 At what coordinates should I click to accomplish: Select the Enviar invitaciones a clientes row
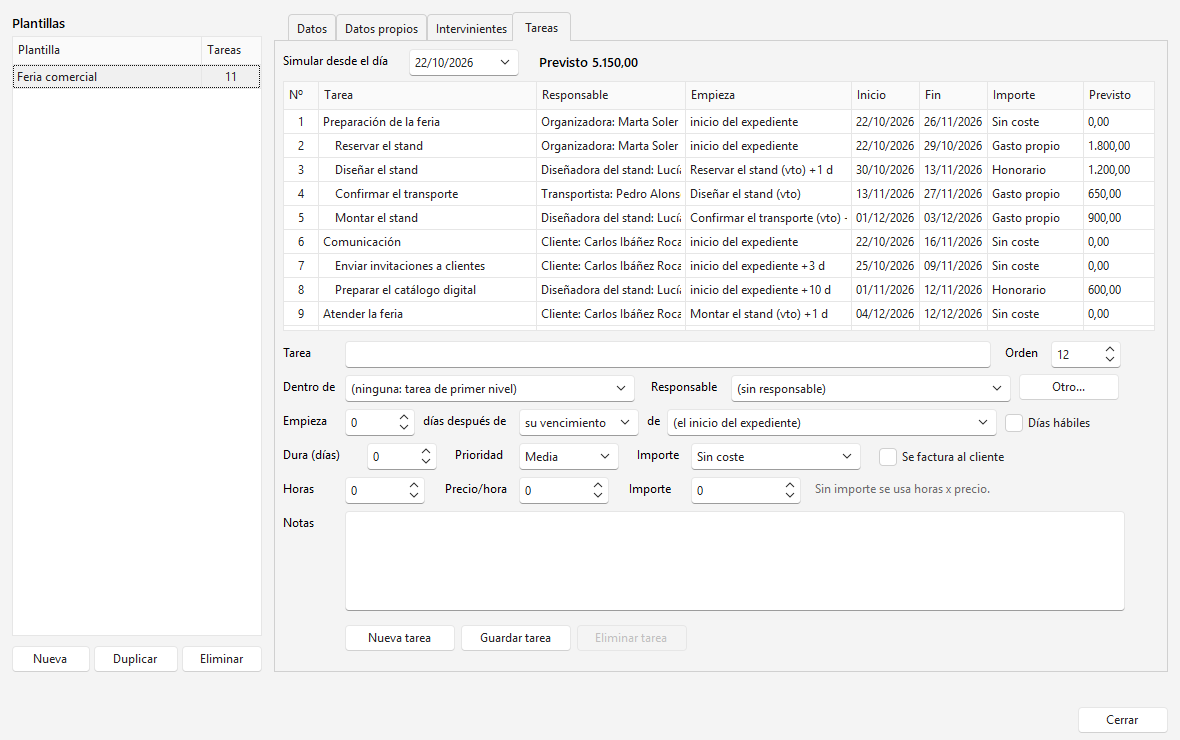coord(719,266)
